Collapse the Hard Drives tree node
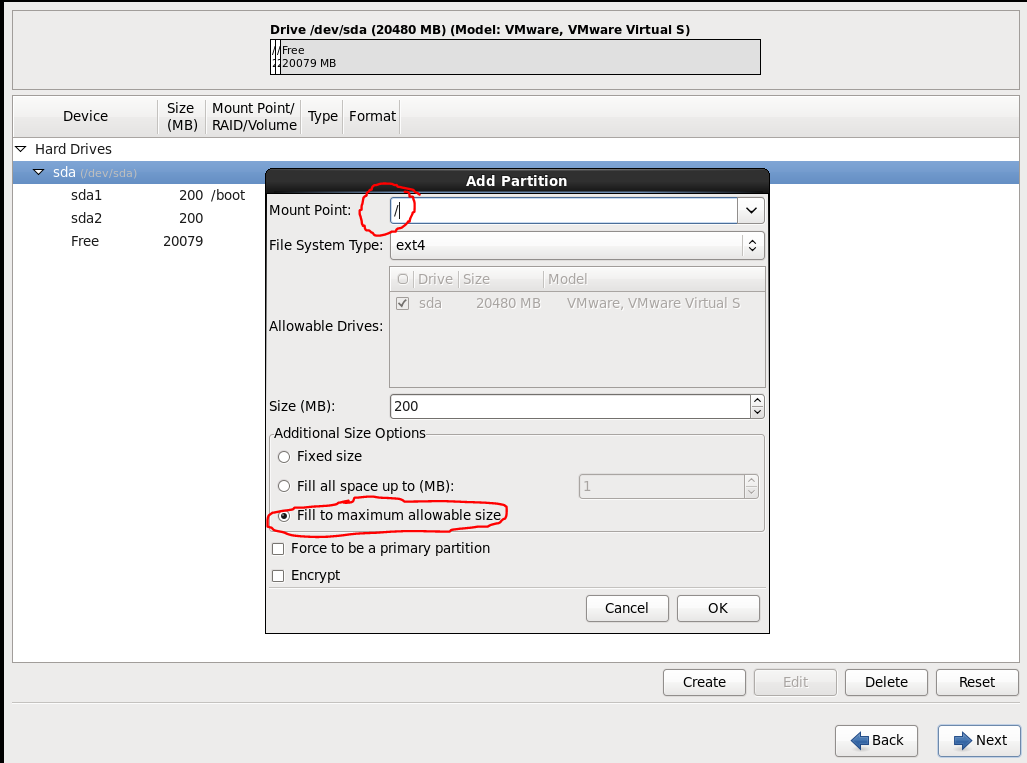This screenshot has height=763, width=1027. pyautogui.click(x=21, y=149)
